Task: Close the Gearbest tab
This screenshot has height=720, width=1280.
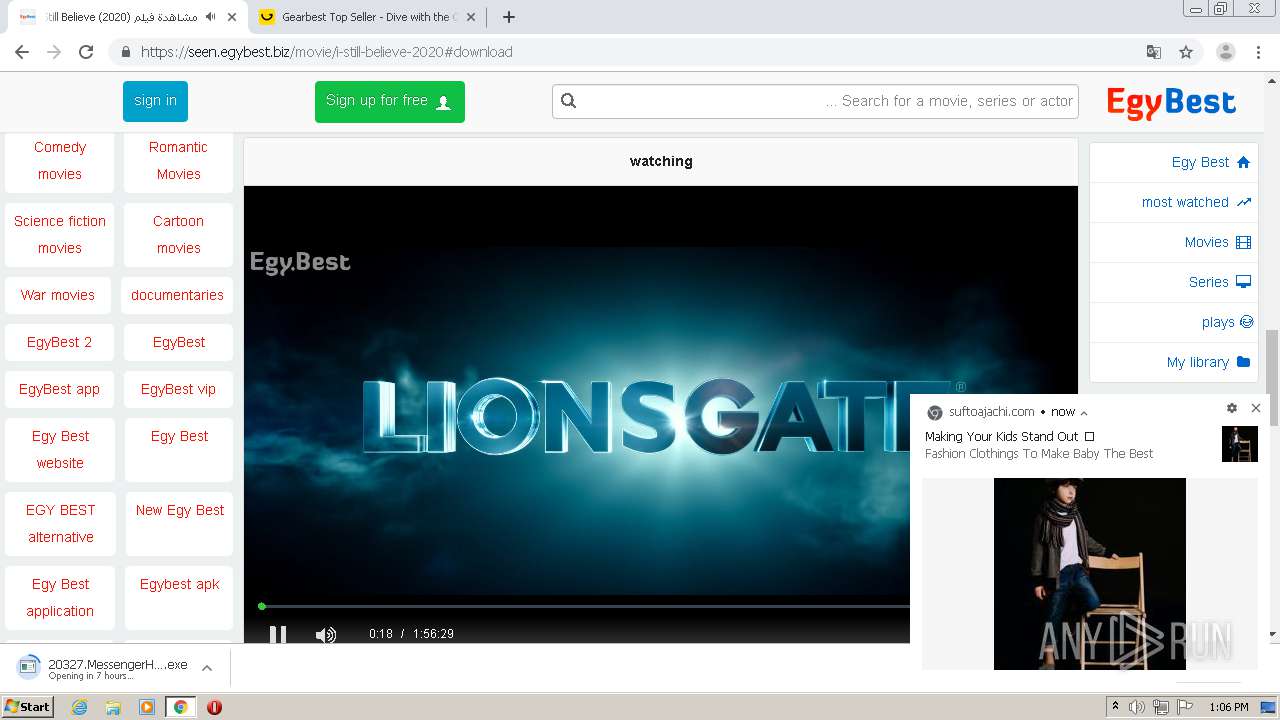Action: (471, 17)
